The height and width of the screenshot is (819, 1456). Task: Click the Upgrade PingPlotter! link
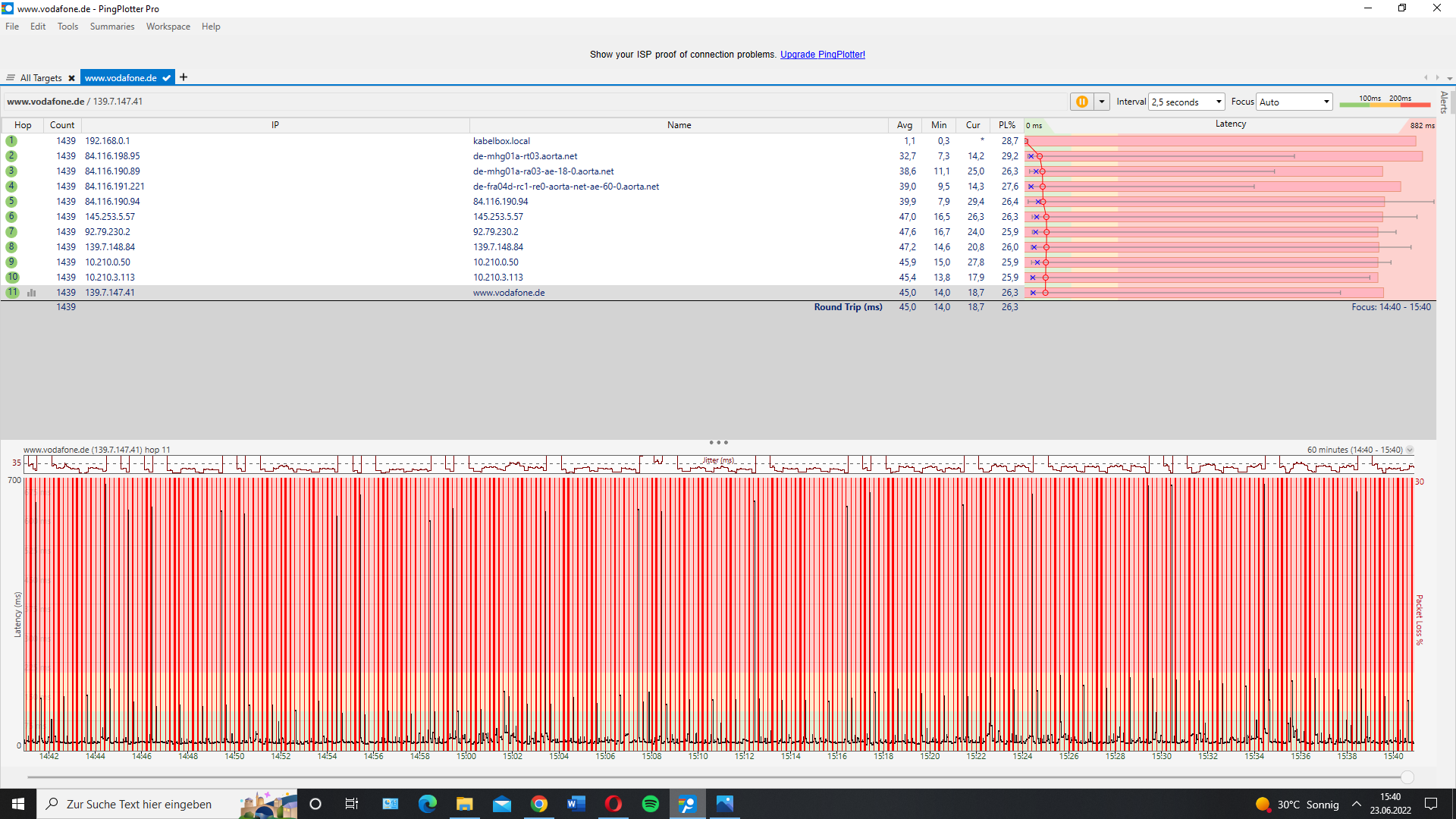tap(822, 55)
